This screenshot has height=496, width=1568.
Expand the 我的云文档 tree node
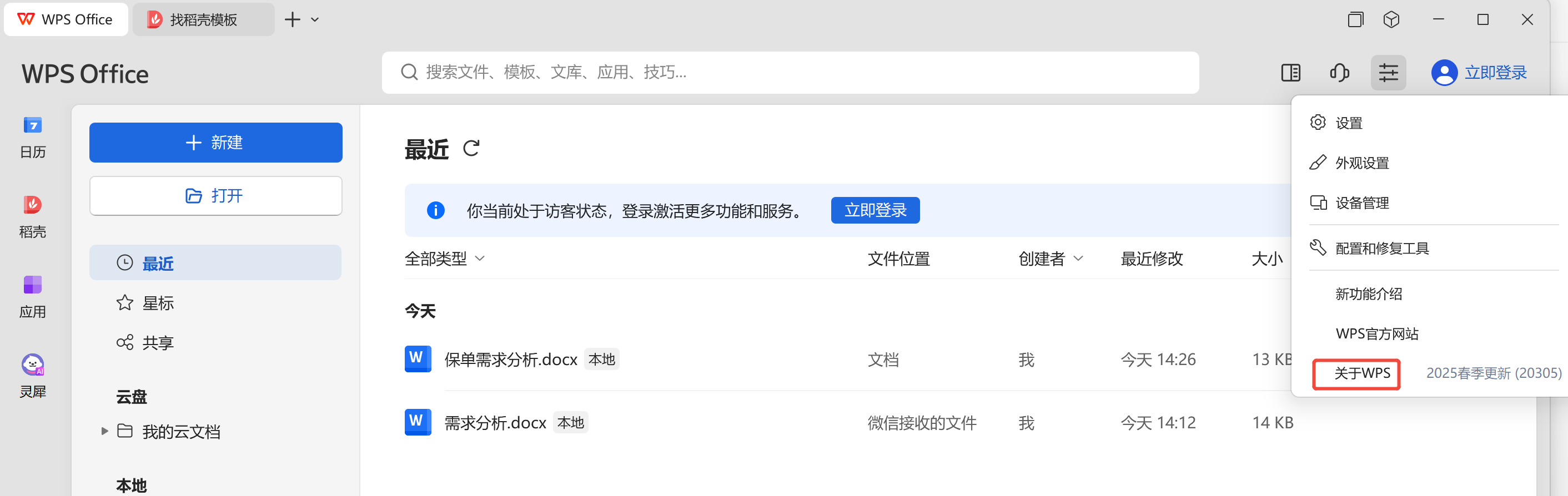pos(104,431)
